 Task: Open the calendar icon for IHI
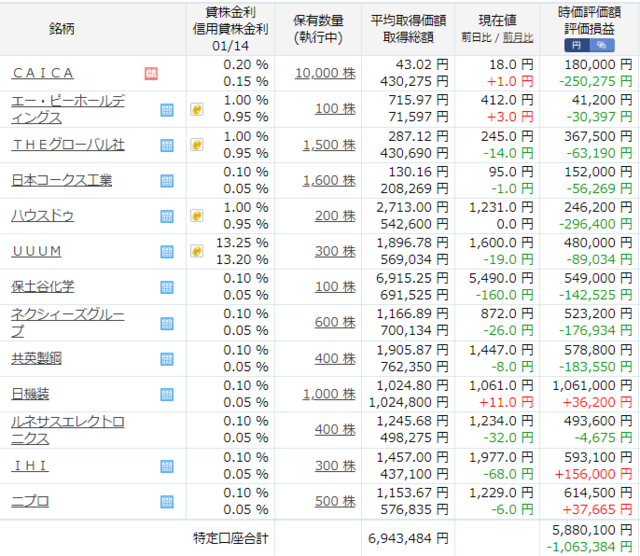point(167,466)
